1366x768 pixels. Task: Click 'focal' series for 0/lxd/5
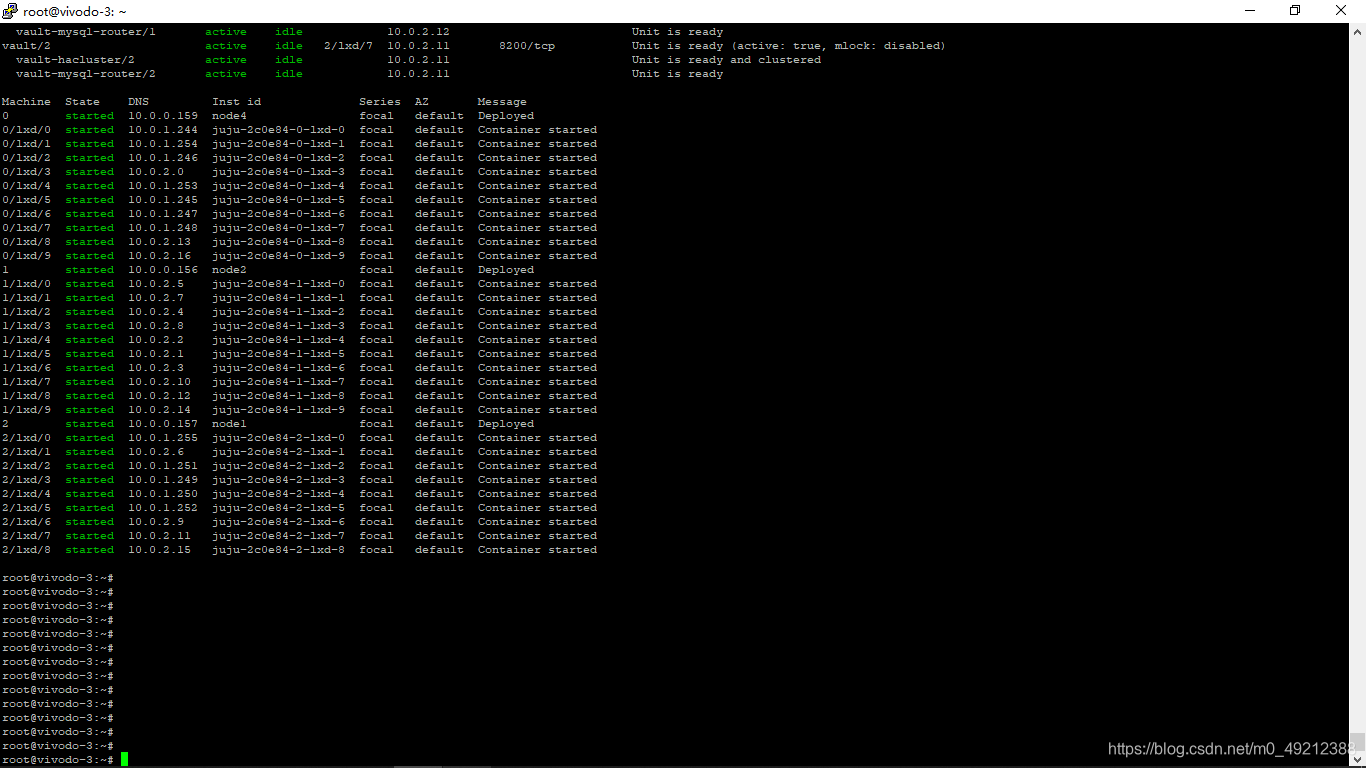pyautogui.click(x=376, y=200)
